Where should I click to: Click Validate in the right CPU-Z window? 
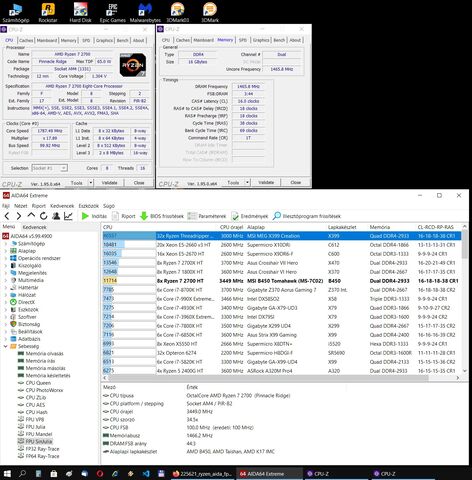pos(266,183)
